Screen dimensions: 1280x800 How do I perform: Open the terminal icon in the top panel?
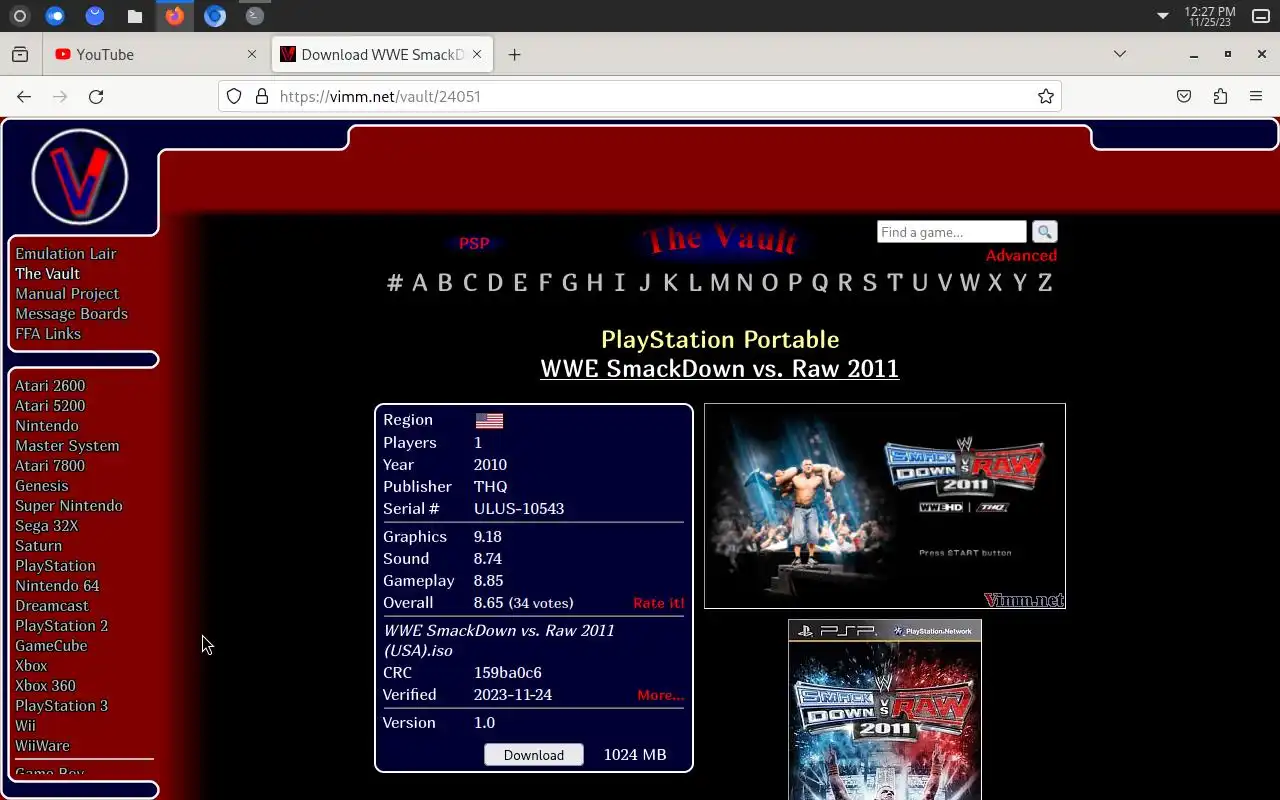pos(255,16)
